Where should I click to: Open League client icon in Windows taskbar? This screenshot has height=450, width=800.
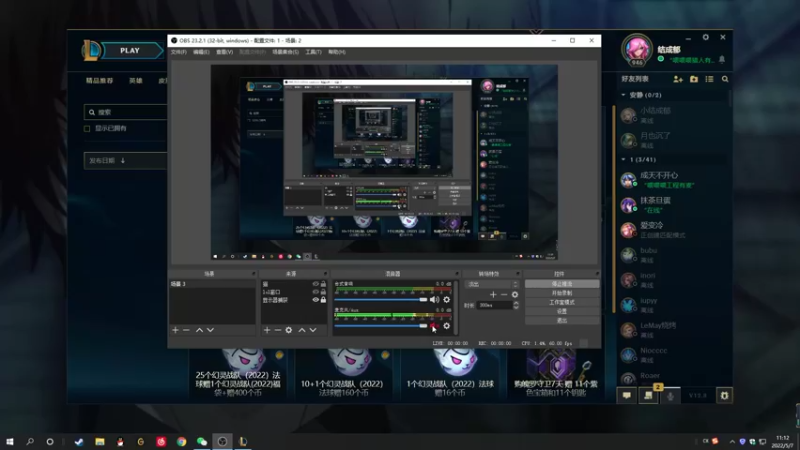click(x=243, y=441)
